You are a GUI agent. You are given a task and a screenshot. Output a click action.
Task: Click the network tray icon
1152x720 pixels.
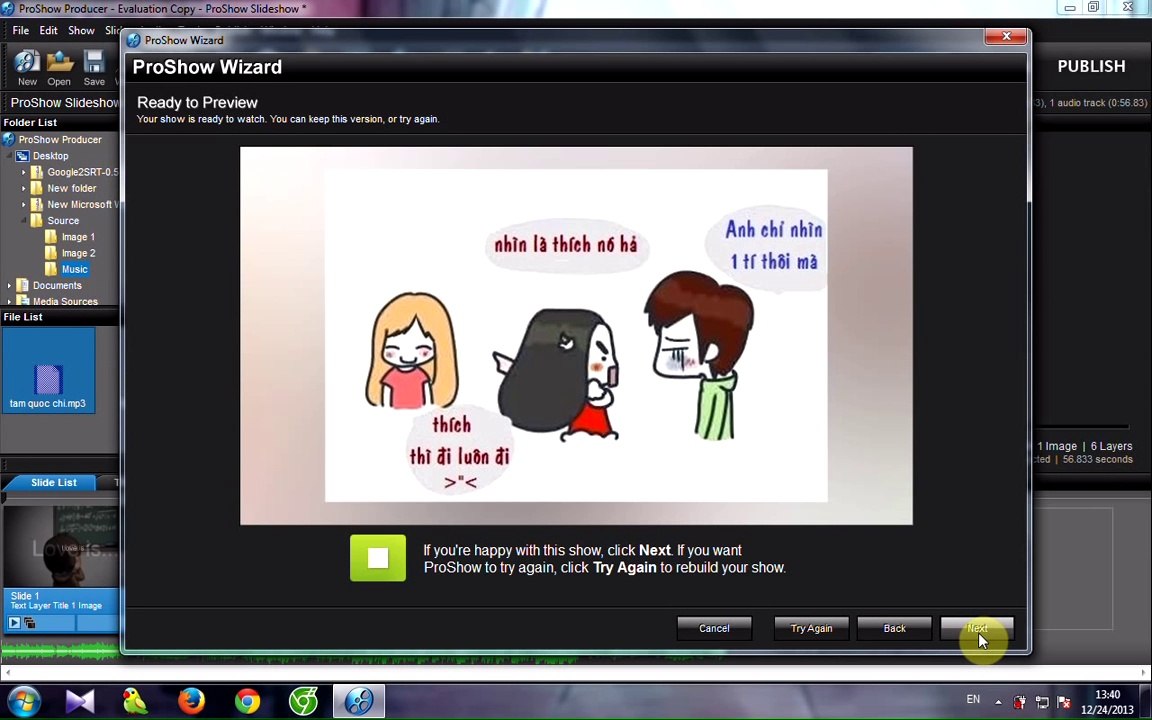pos(1042,702)
